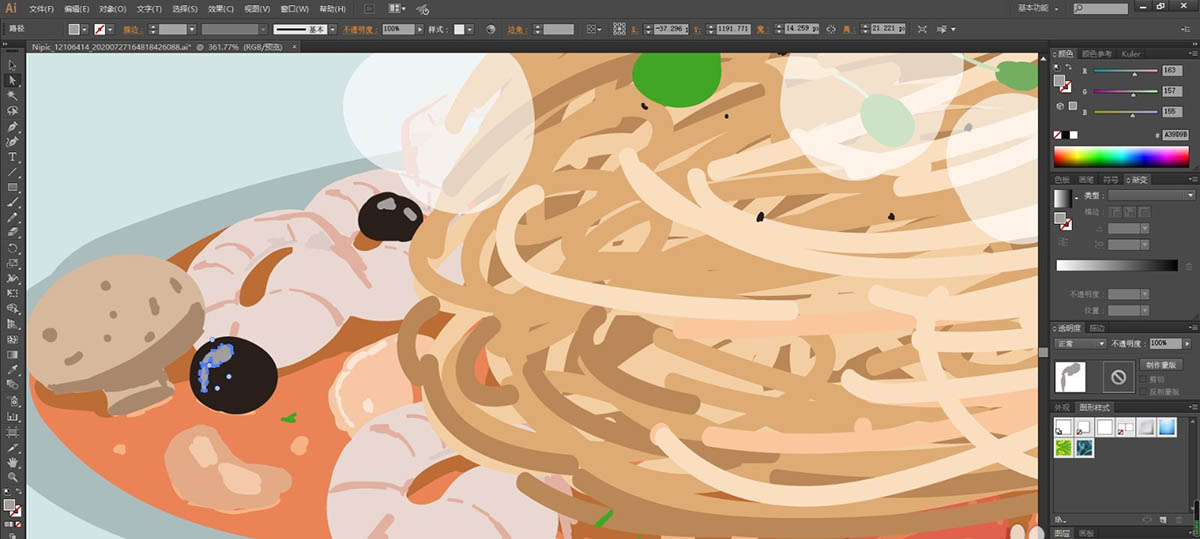
Task: Tick the 反相蒙版 (Invert Mask) checkbox
Action: 1144,391
